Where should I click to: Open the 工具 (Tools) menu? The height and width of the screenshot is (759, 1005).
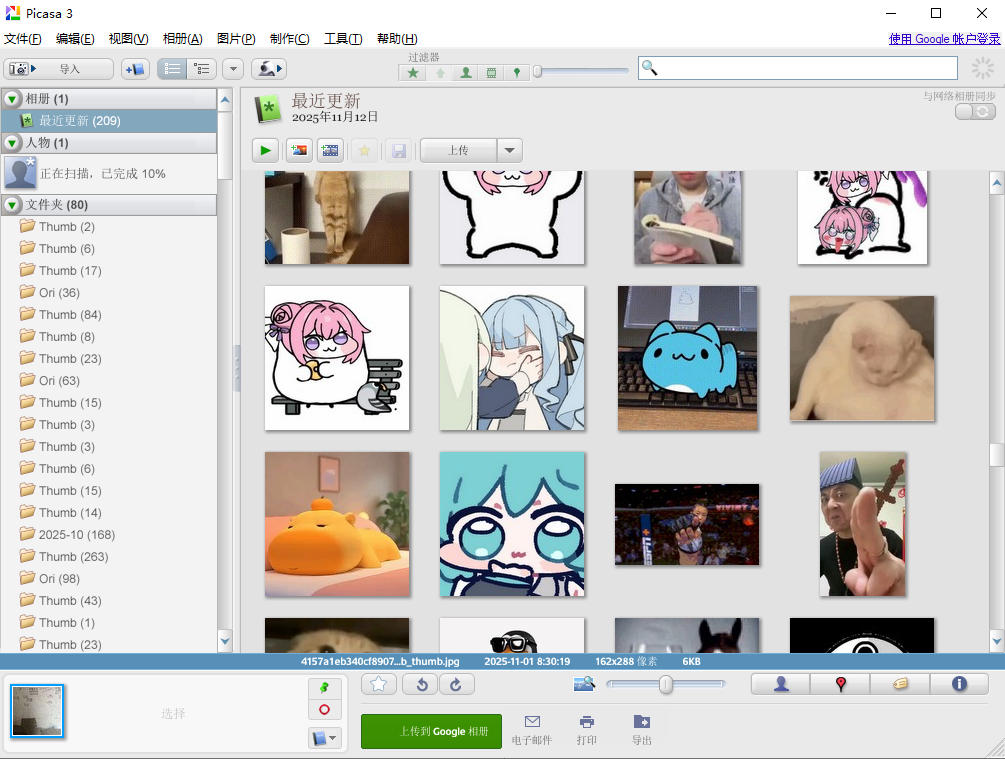pos(343,39)
